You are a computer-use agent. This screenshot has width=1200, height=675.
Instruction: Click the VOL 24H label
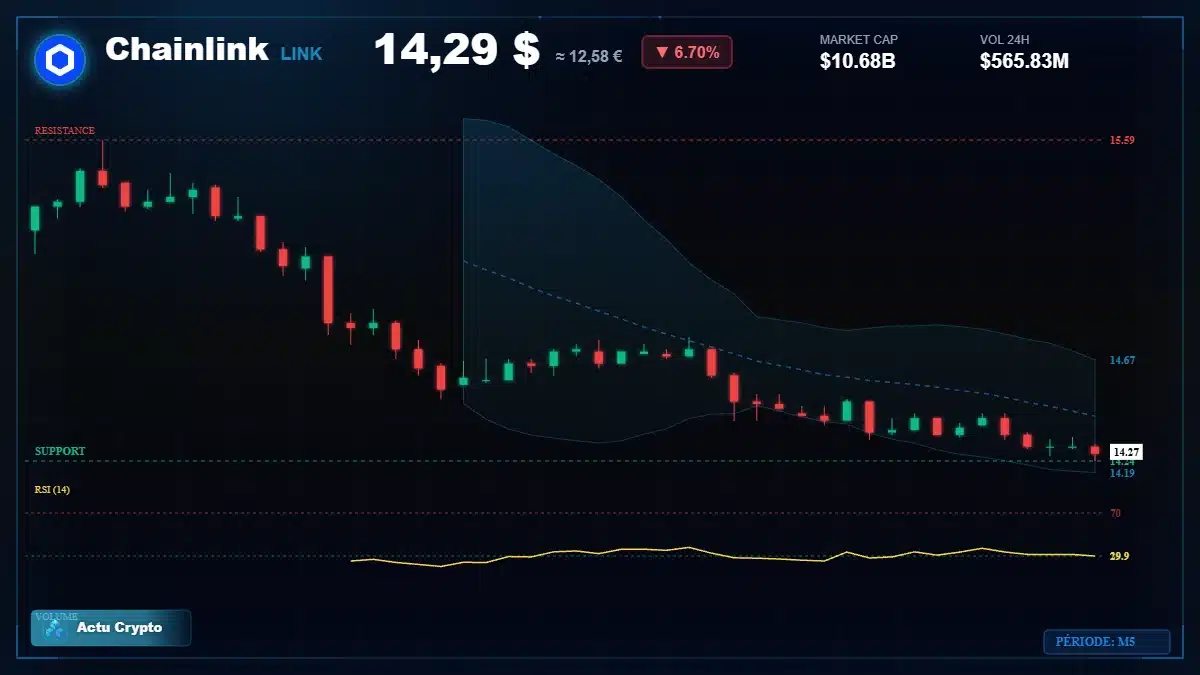[x=1005, y=40]
